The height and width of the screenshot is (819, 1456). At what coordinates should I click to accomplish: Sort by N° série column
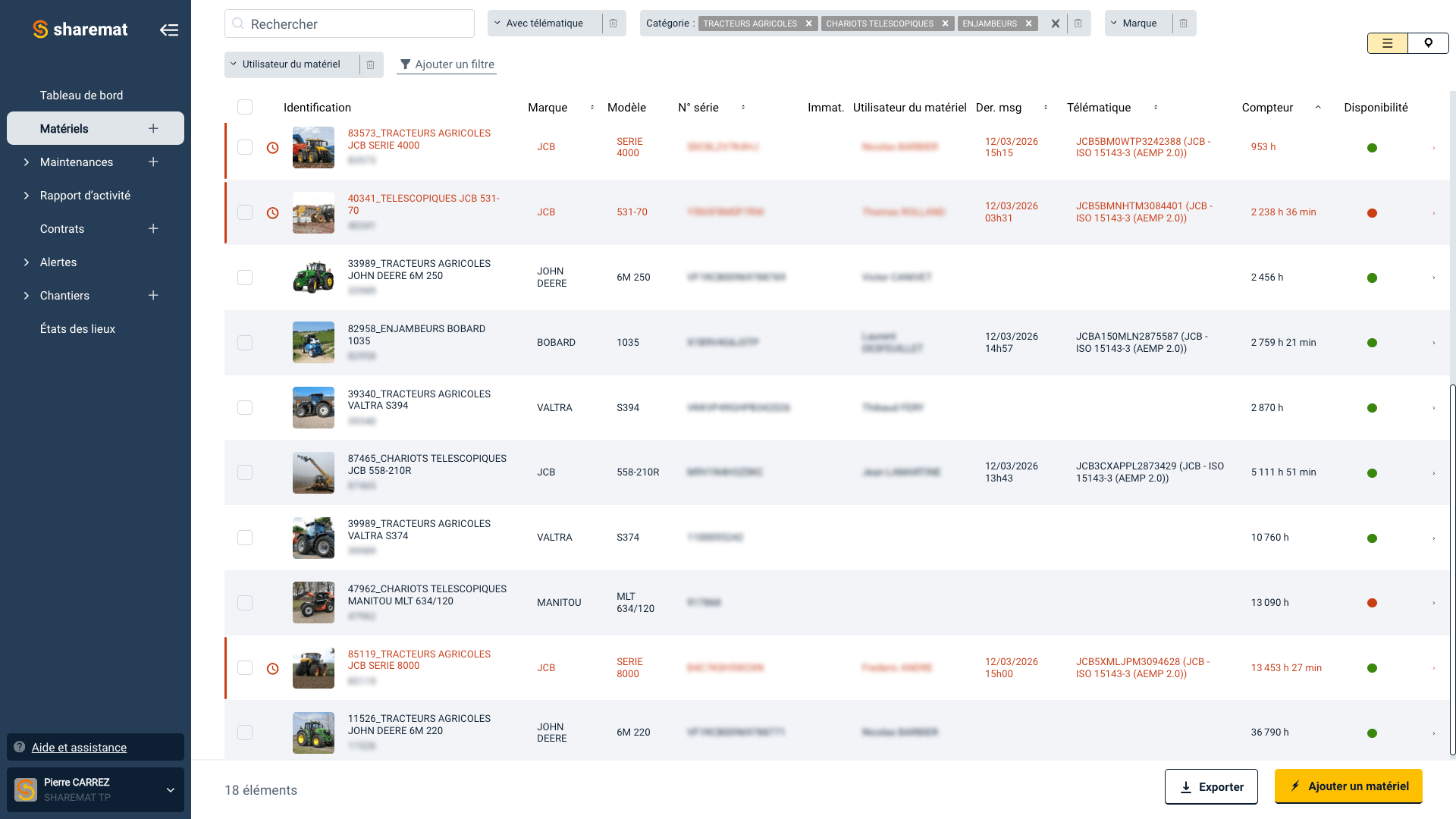743,108
